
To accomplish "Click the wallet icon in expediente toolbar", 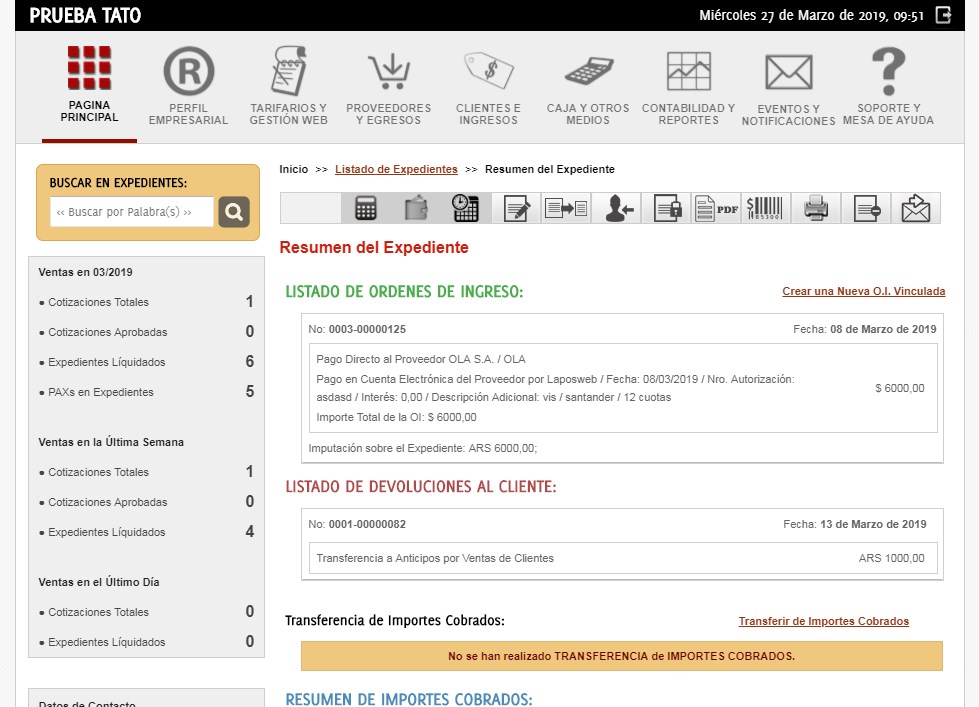I will coord(416,208).
